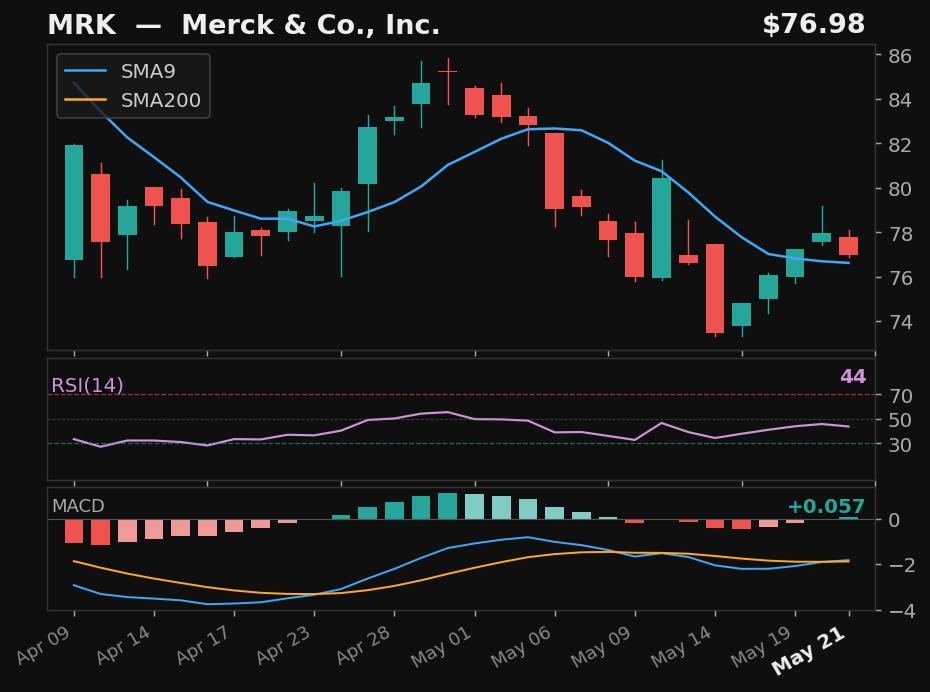Click the 76 price axis tick label
930x692 pixels.
pos(900,278)
